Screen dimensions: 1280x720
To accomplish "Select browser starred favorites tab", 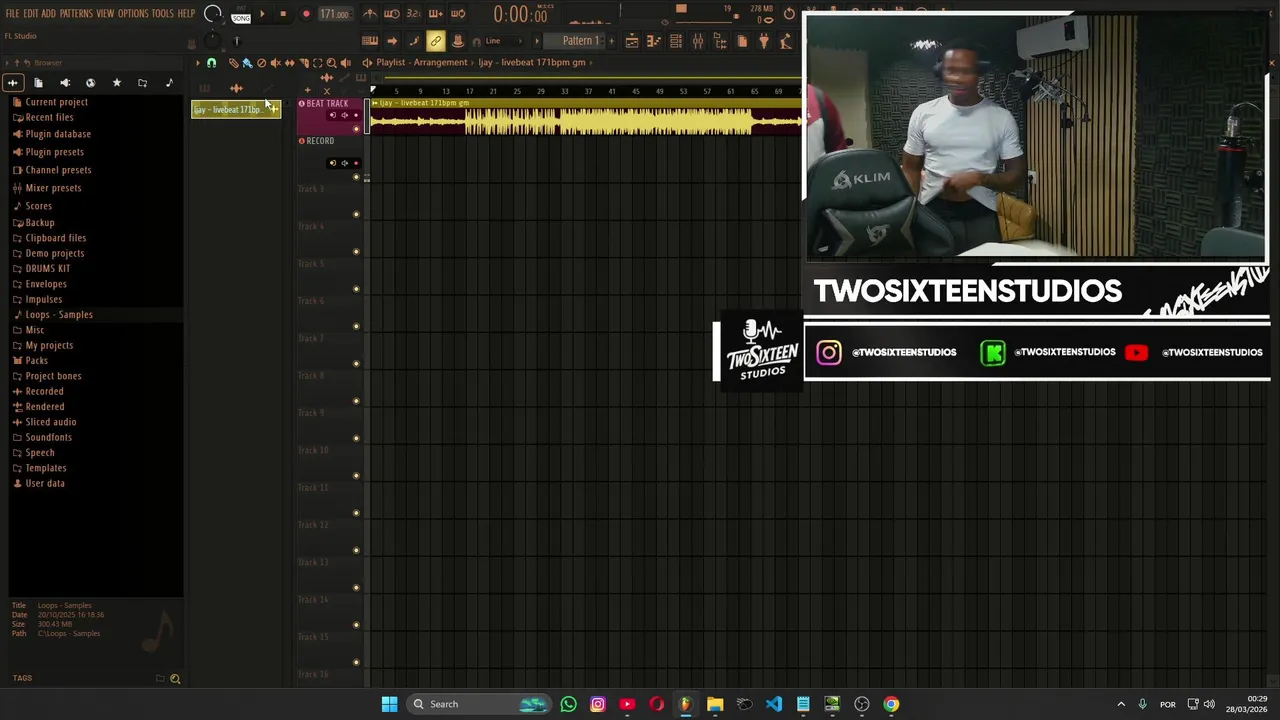I will [116, 83].
